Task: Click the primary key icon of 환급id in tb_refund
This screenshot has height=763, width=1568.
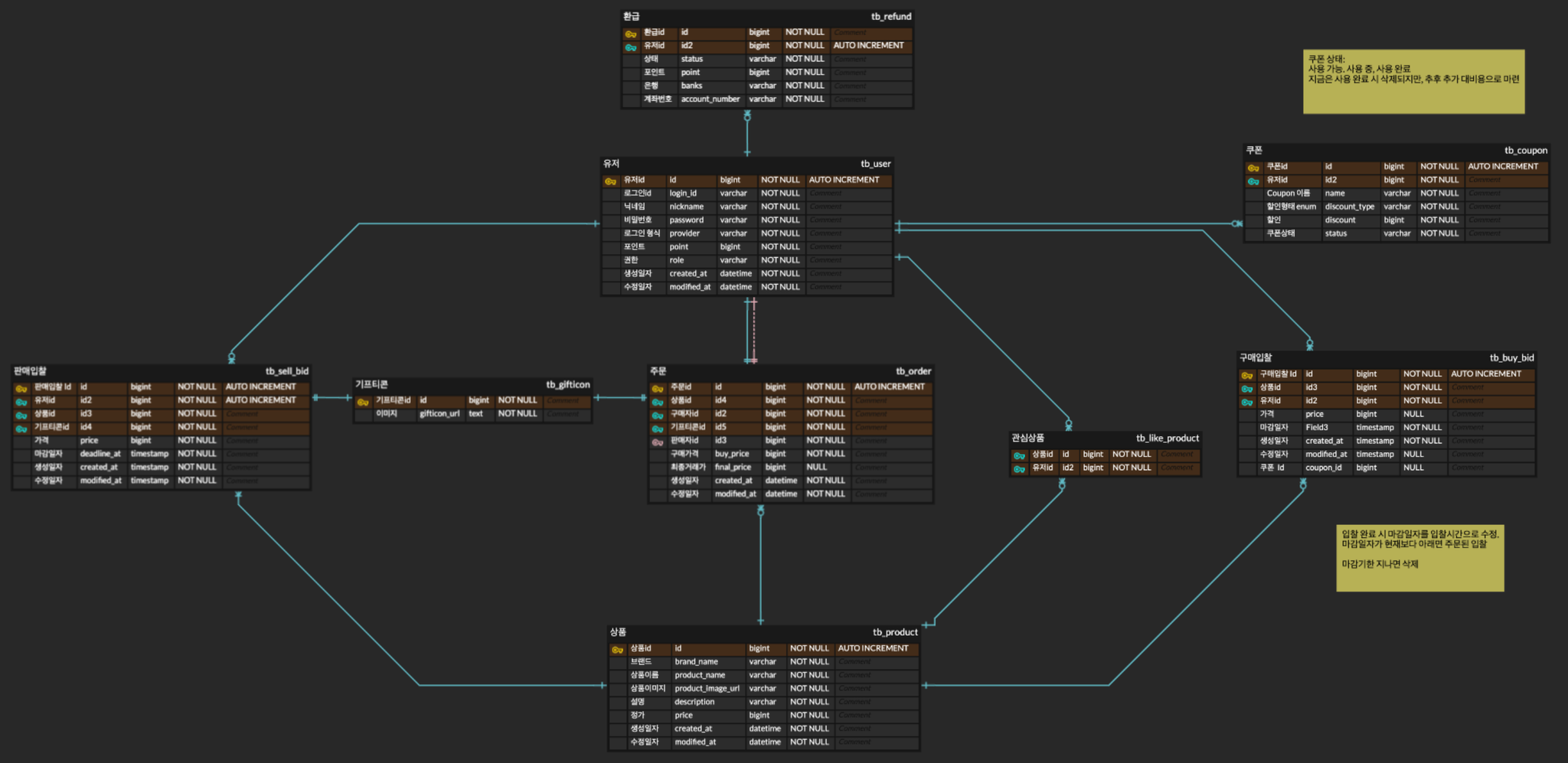Action: click(x=630, y=34)
